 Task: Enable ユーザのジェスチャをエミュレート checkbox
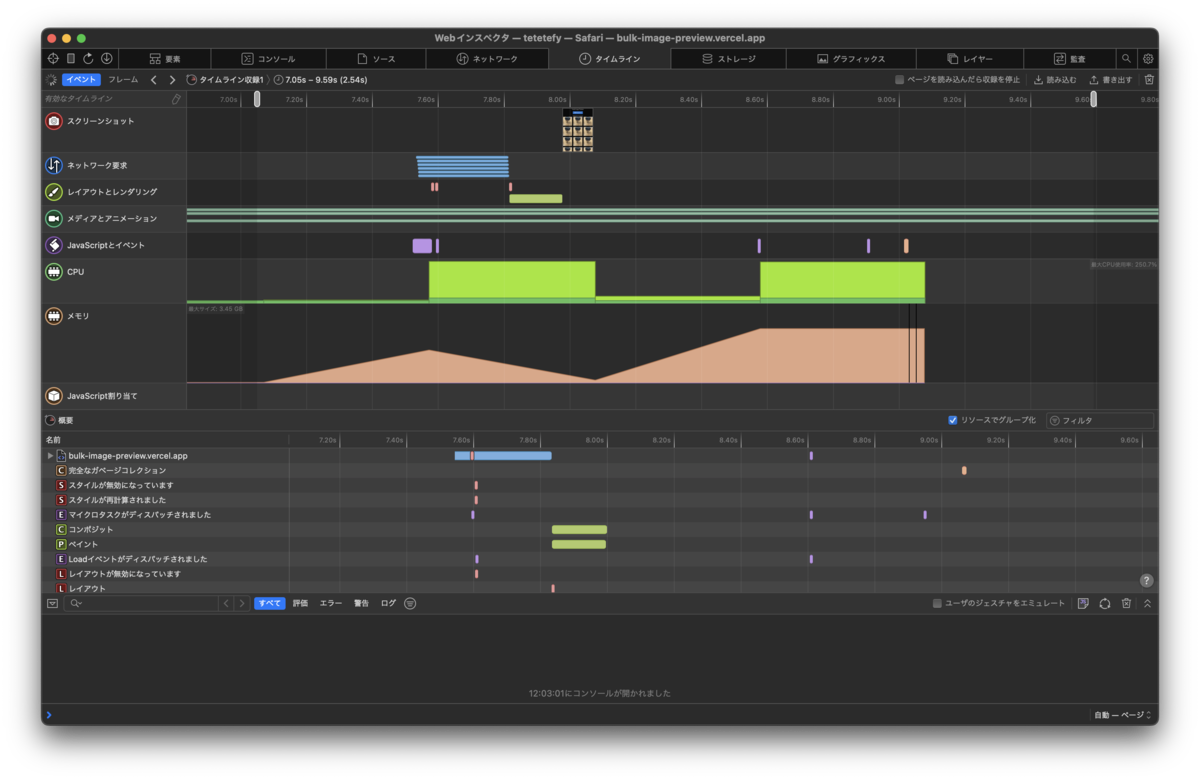[x=937, y=603]
